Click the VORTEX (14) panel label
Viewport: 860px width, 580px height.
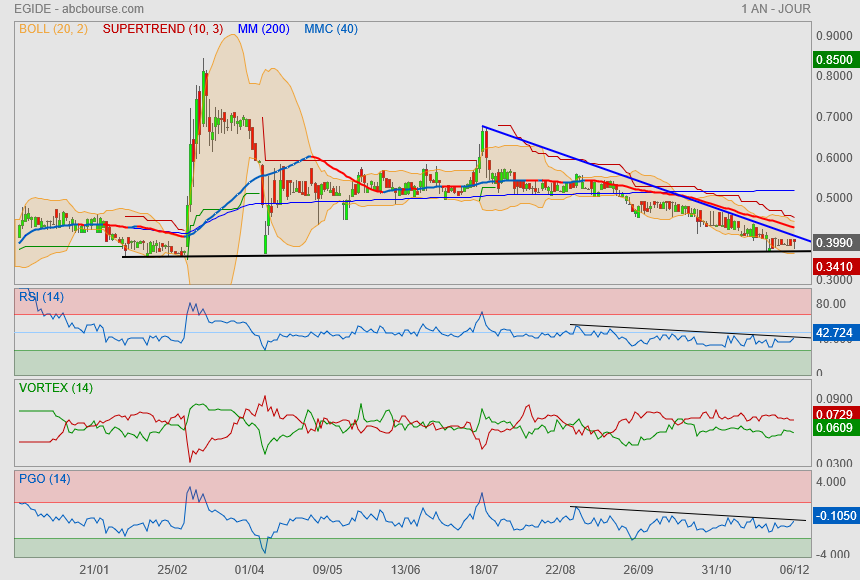[56, 388]
